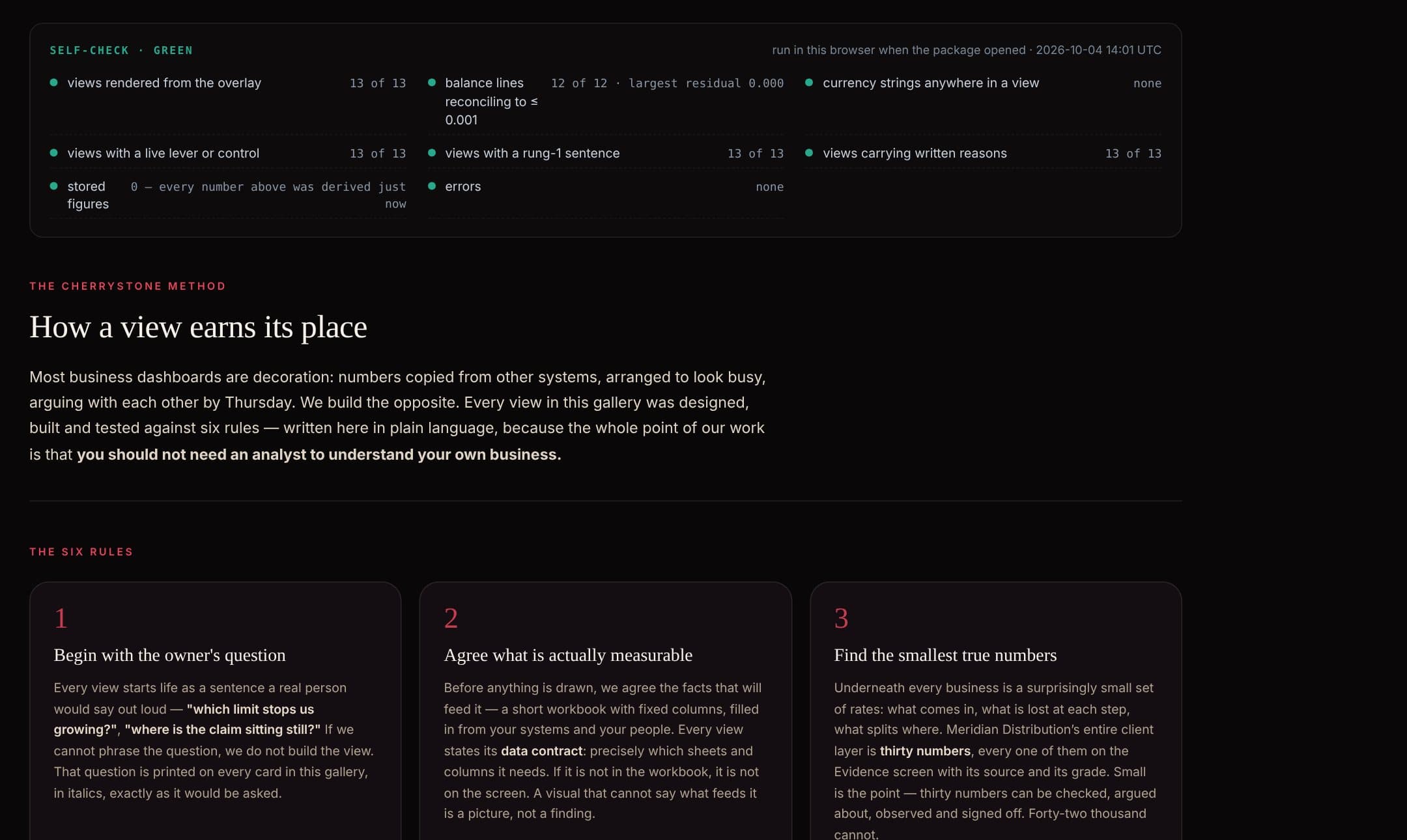Click the 'none' value for currency strings
Screen dimensions: 1407x840
coord(1147,83)
